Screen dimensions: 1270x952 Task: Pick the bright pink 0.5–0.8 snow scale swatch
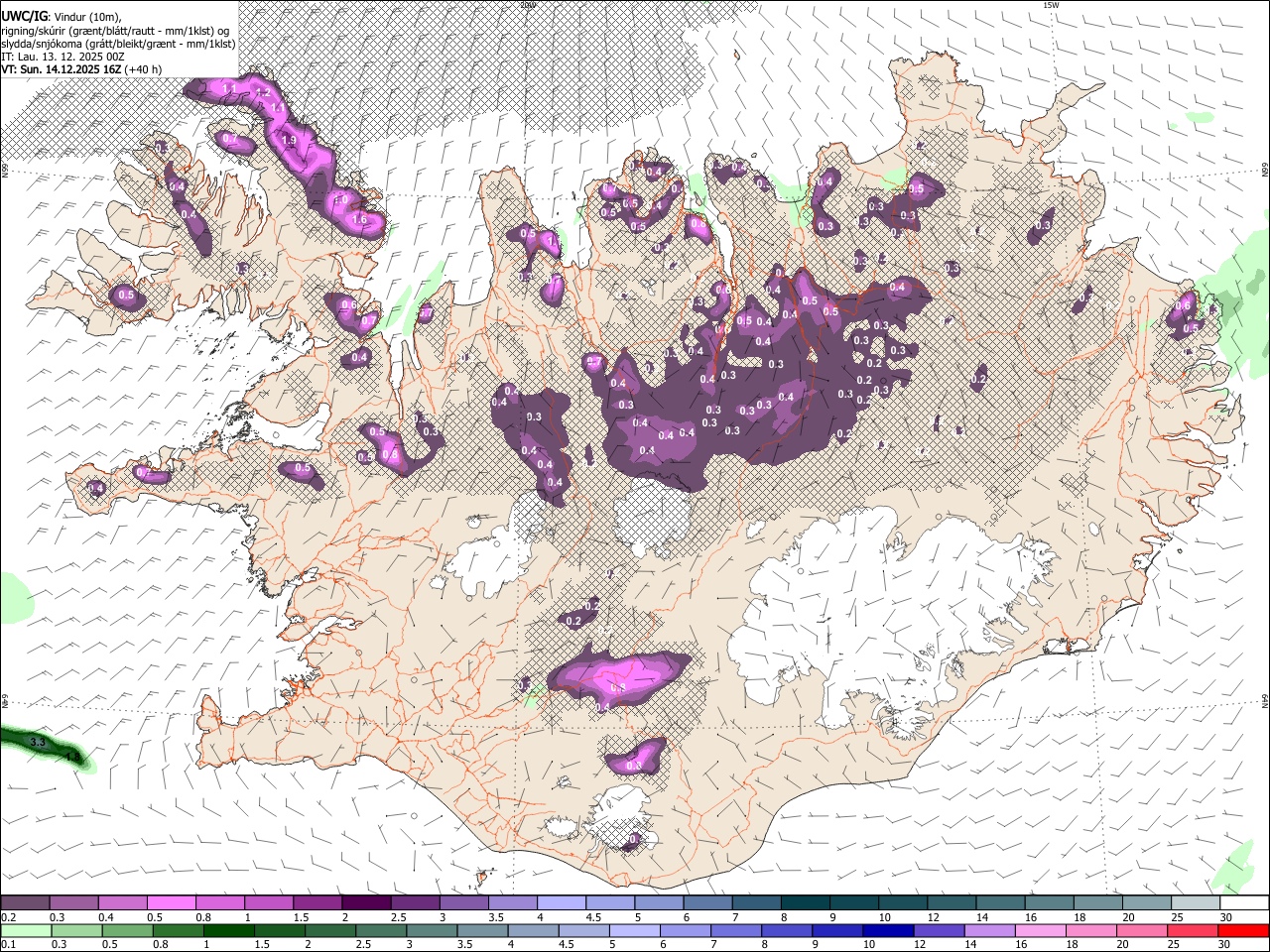171,902
